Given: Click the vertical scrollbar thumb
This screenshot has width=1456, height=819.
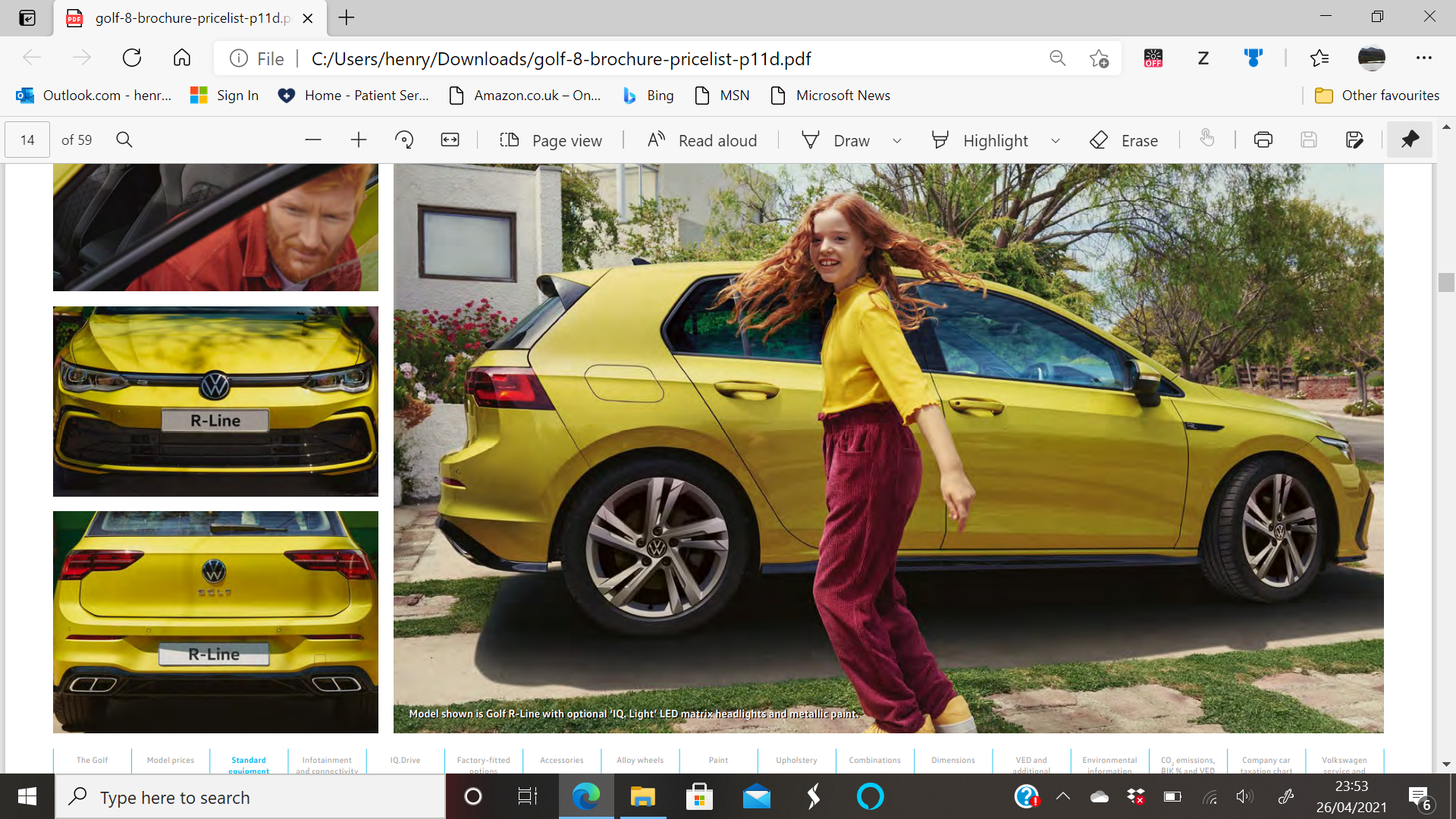Looking at the screenshot, I should tap(1445, 282).
